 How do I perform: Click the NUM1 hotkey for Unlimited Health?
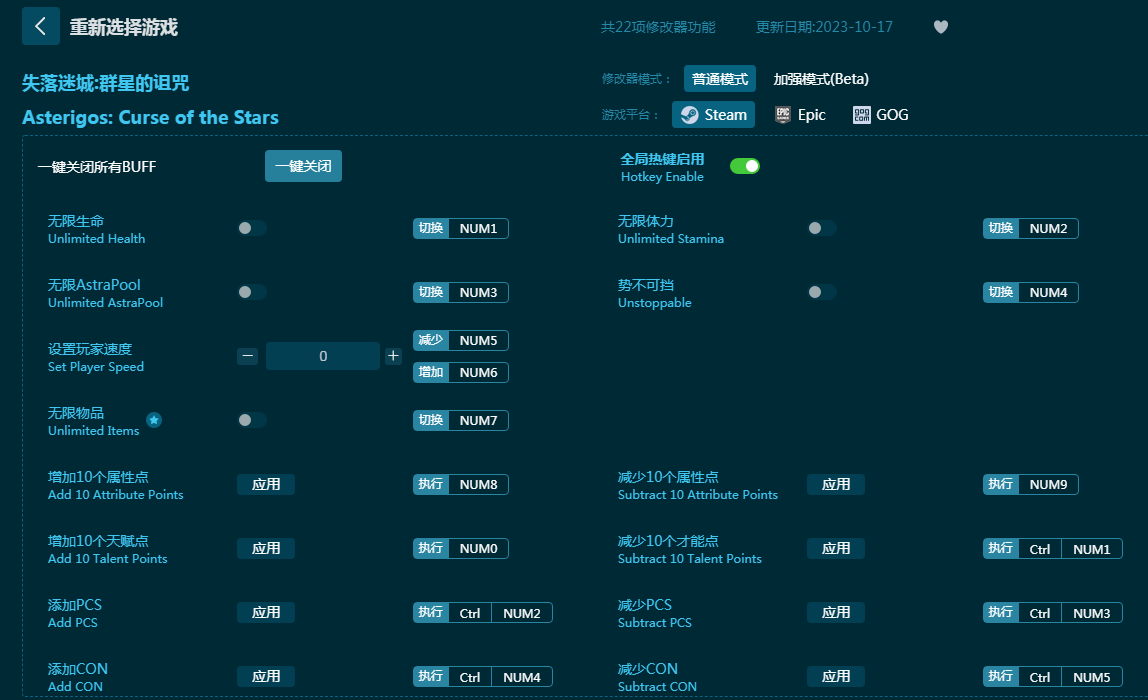pos(461,228)
